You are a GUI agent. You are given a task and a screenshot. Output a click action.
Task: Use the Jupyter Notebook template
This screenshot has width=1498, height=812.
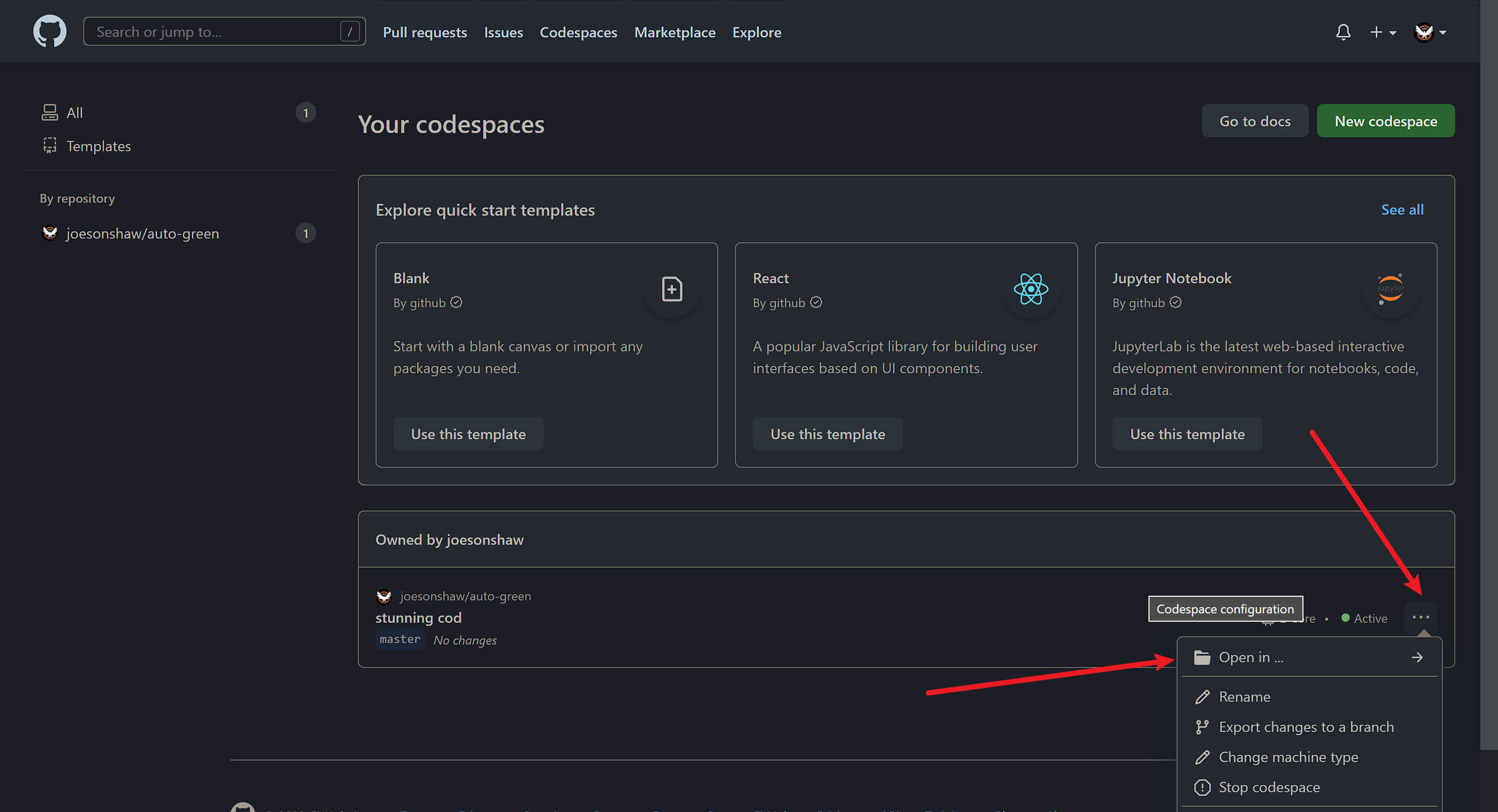pyautogui.click(x=1187, y=434)
